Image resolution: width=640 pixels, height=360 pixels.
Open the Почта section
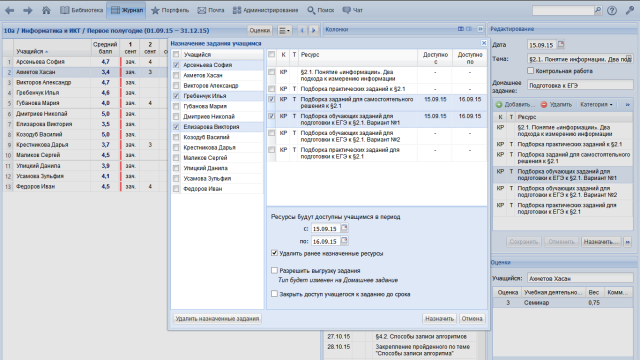pyautogui.click(x=211, y=10)
